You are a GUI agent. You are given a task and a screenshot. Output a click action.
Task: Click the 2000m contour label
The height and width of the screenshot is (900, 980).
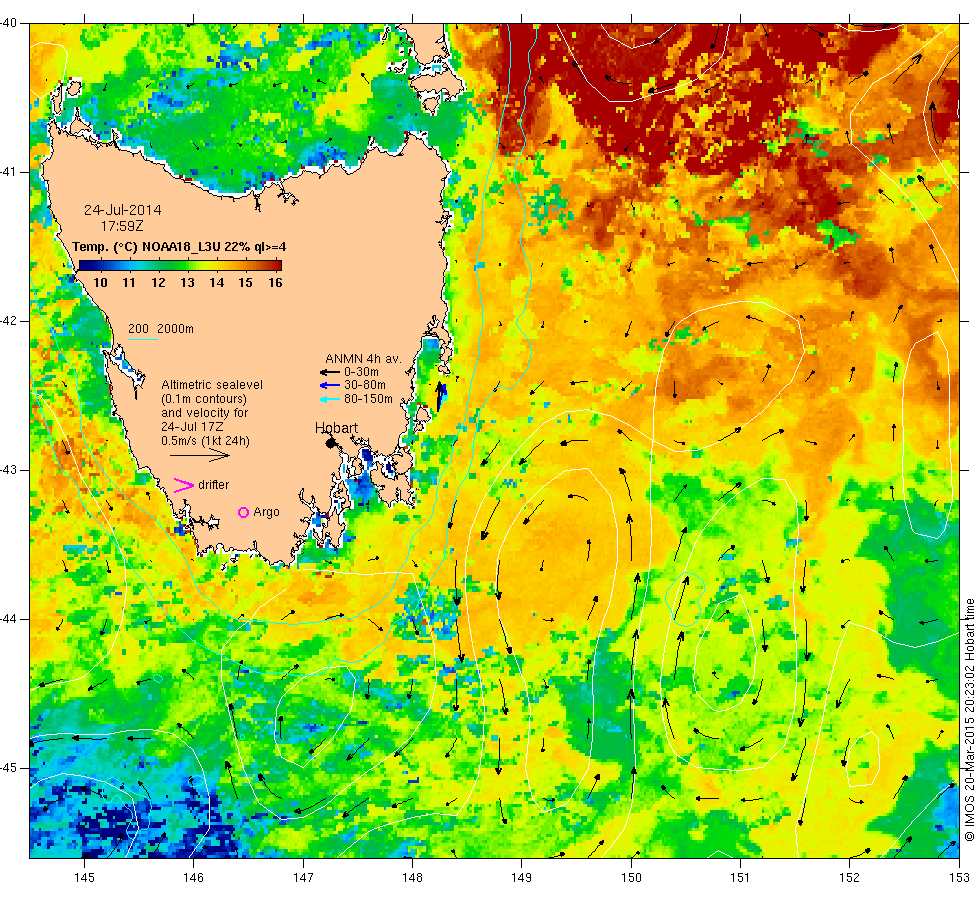(x=175, y=329)
